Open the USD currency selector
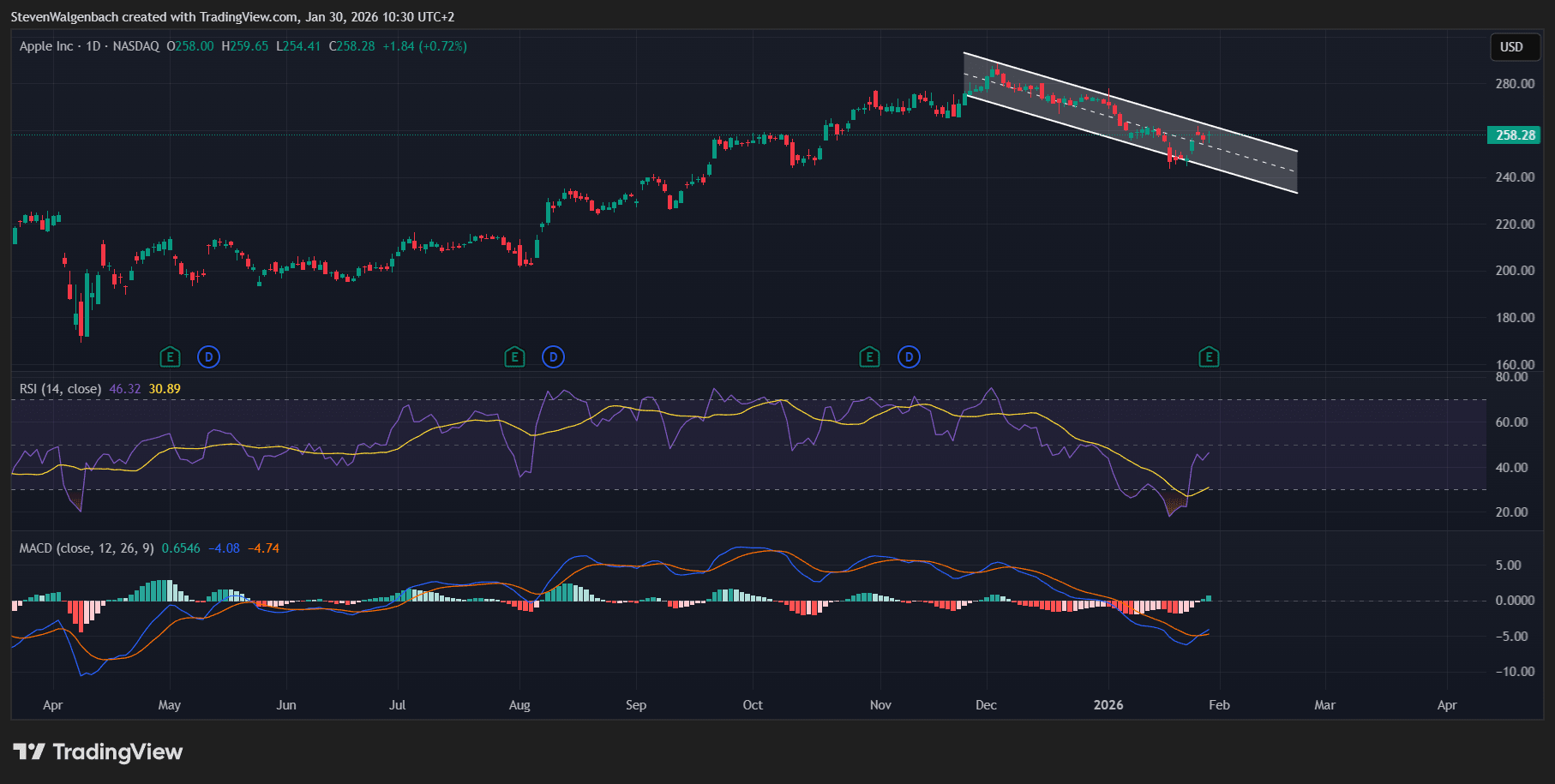1555x784 pixels. [x=1511, y=47]
